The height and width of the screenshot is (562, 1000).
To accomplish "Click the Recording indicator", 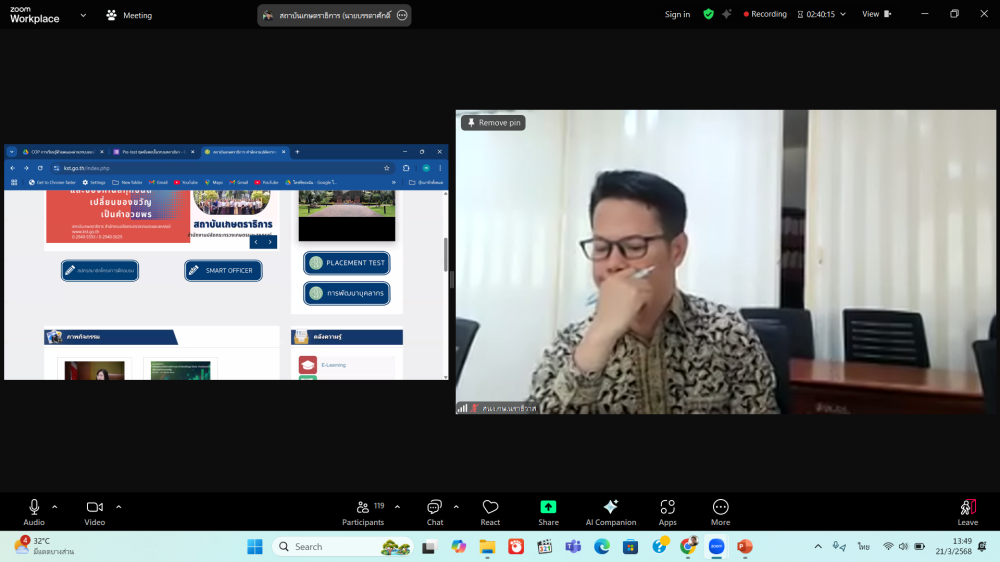I will 766,14.
